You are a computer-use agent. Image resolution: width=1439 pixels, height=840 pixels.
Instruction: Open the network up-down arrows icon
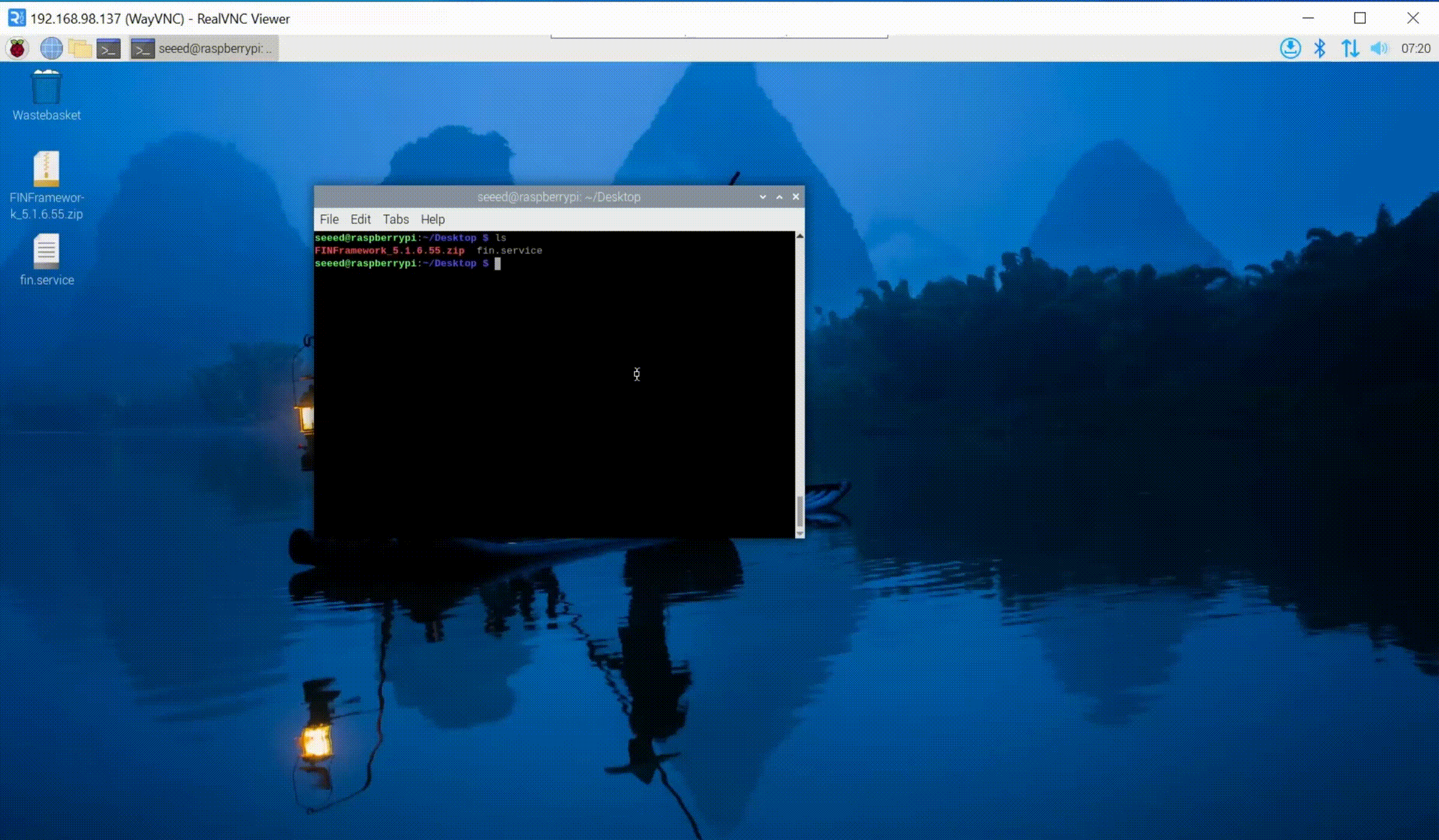pyautogui.click(x=1350, y=49)
